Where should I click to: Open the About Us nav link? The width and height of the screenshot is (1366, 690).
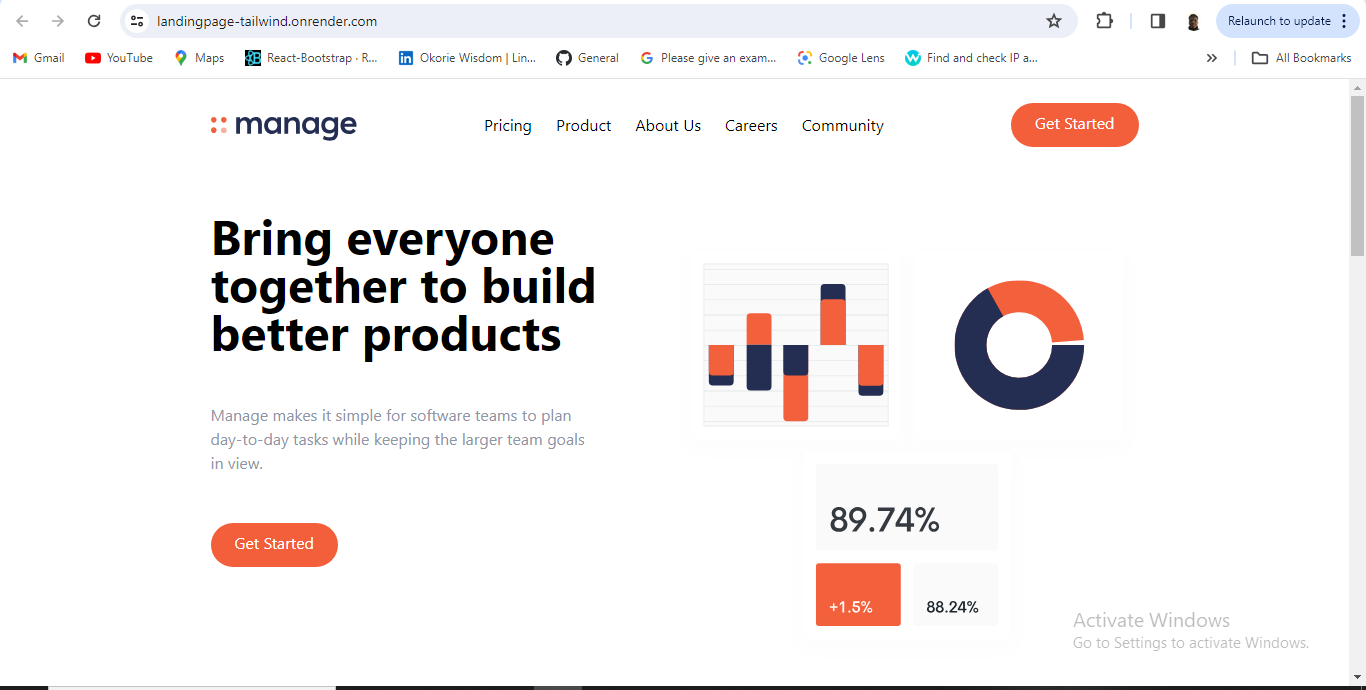[x=668, y=126]
